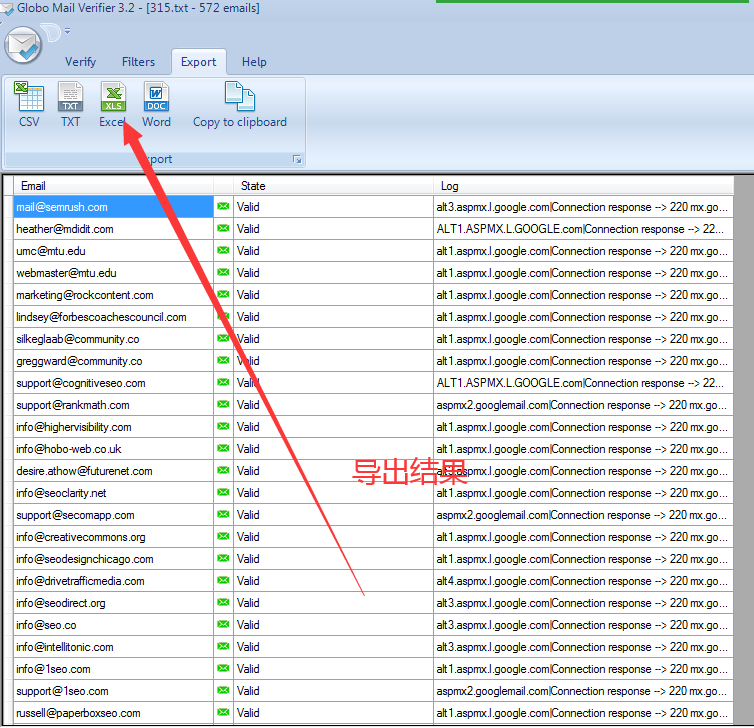This screenshot has width=754, height=728.
Task: Select marketing@rockcontent.com email
Action: click(x=113, y=295)
